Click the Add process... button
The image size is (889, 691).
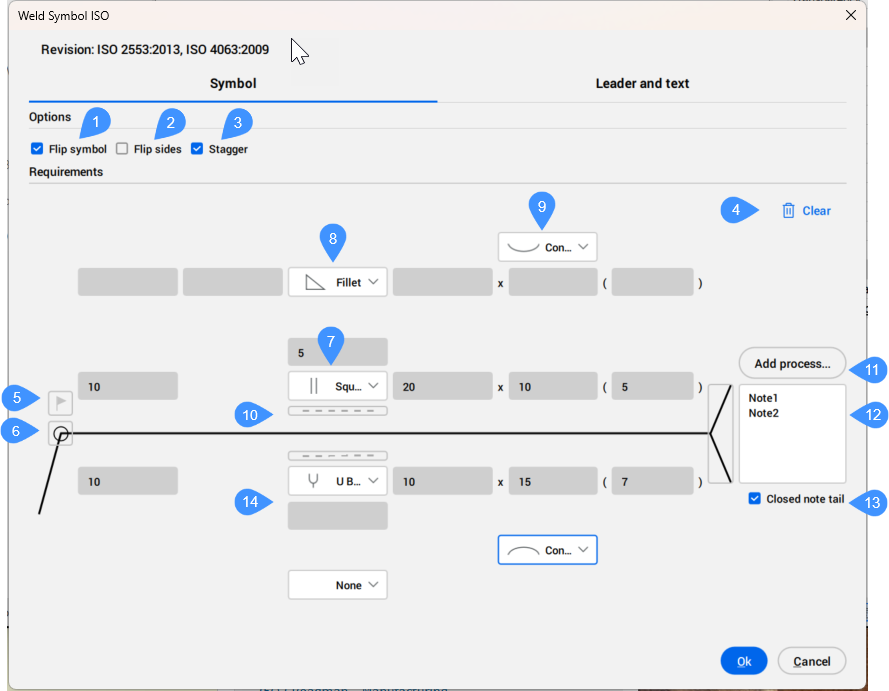point(792,363)
